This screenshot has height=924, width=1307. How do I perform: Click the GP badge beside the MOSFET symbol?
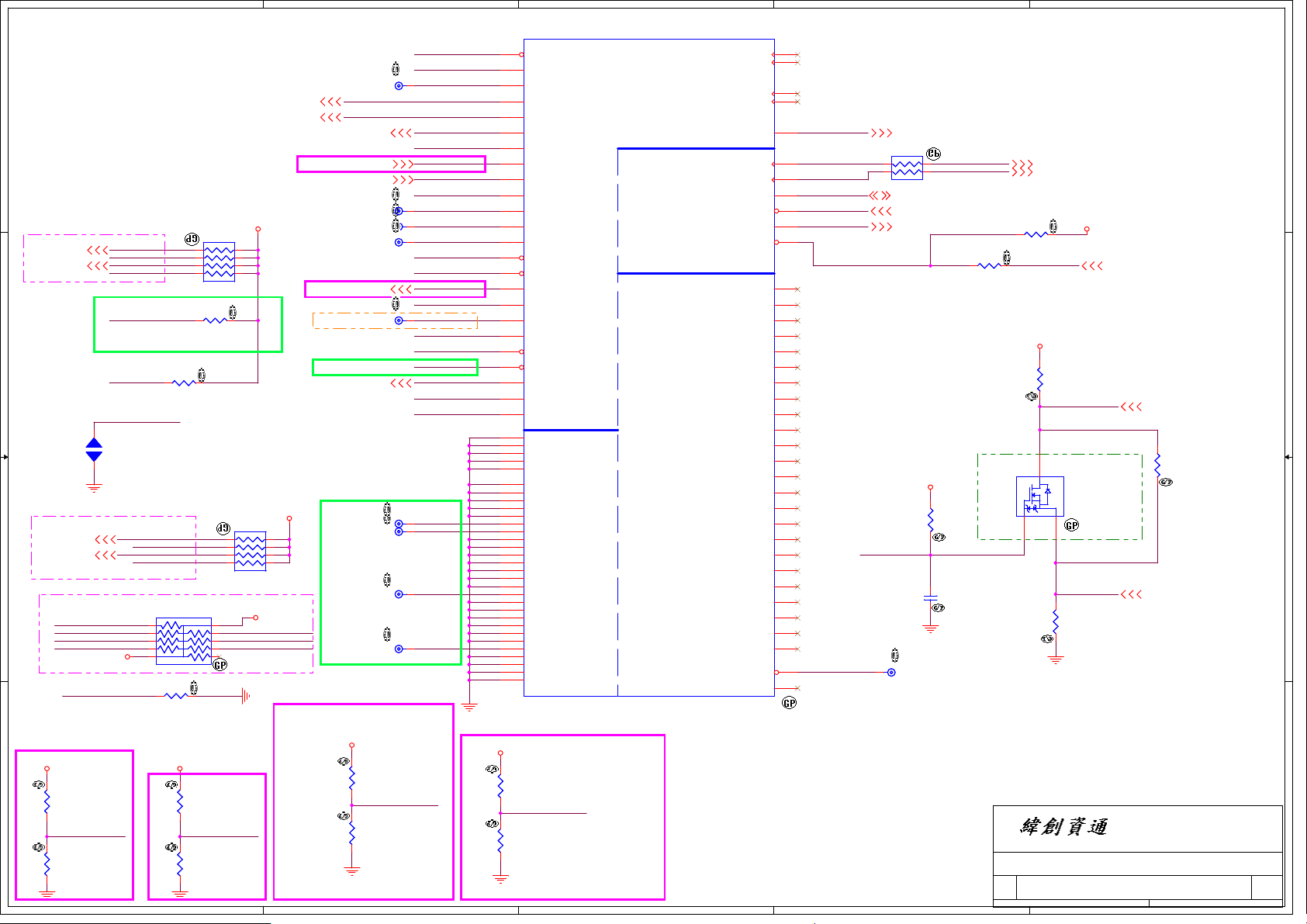coord(1071,525)
